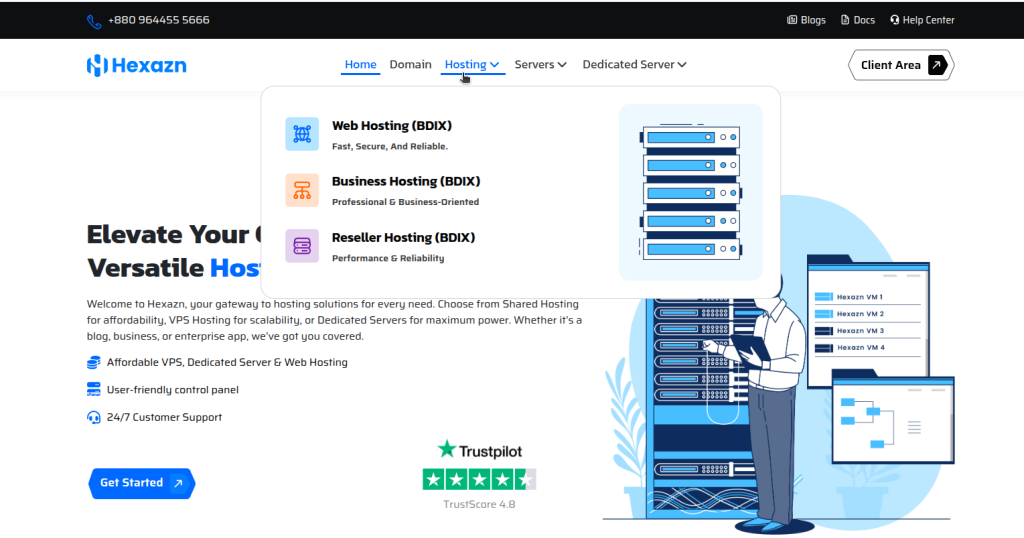The image size is (1024, 538).
Task: Click the Reseller Hosting (BDIX) server icon
Action: pyautogui.click(x=302, y=246)
